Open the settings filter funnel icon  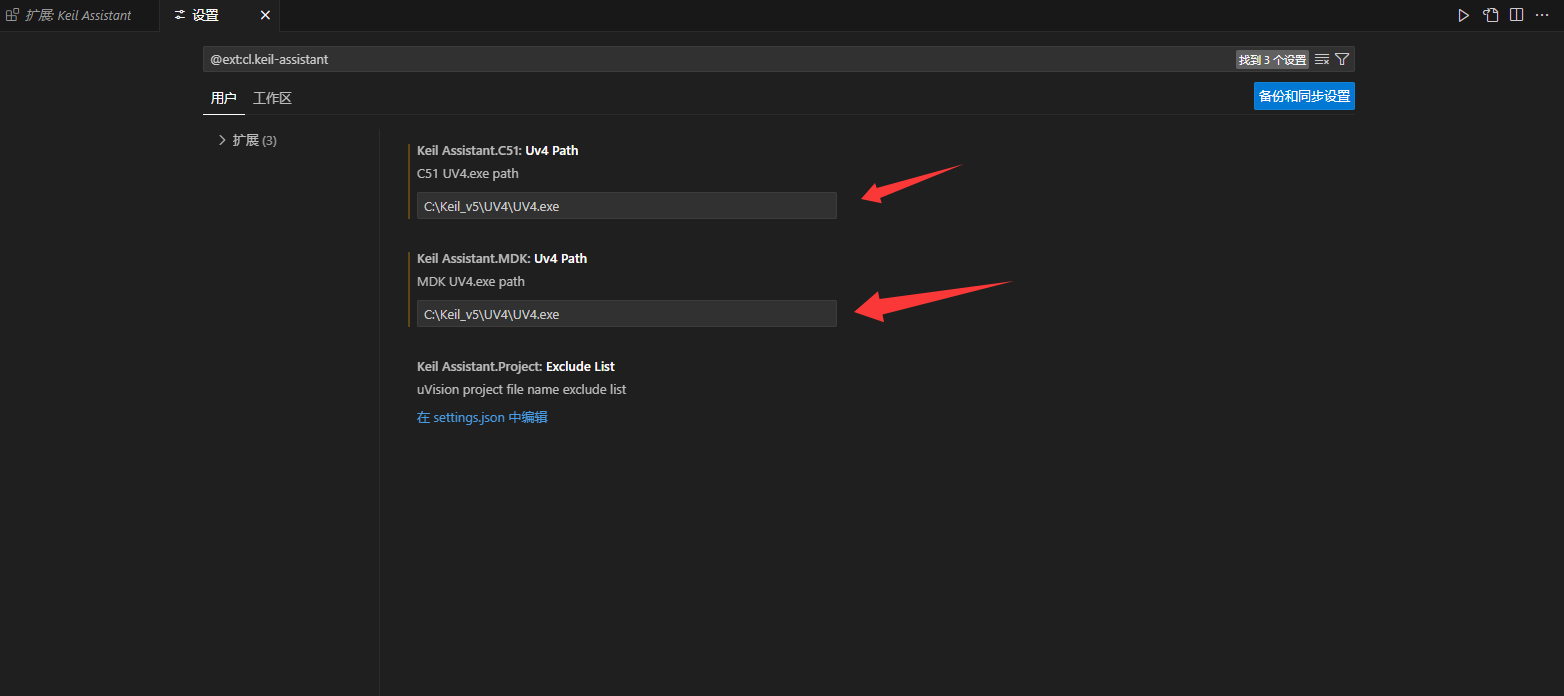1342,59
